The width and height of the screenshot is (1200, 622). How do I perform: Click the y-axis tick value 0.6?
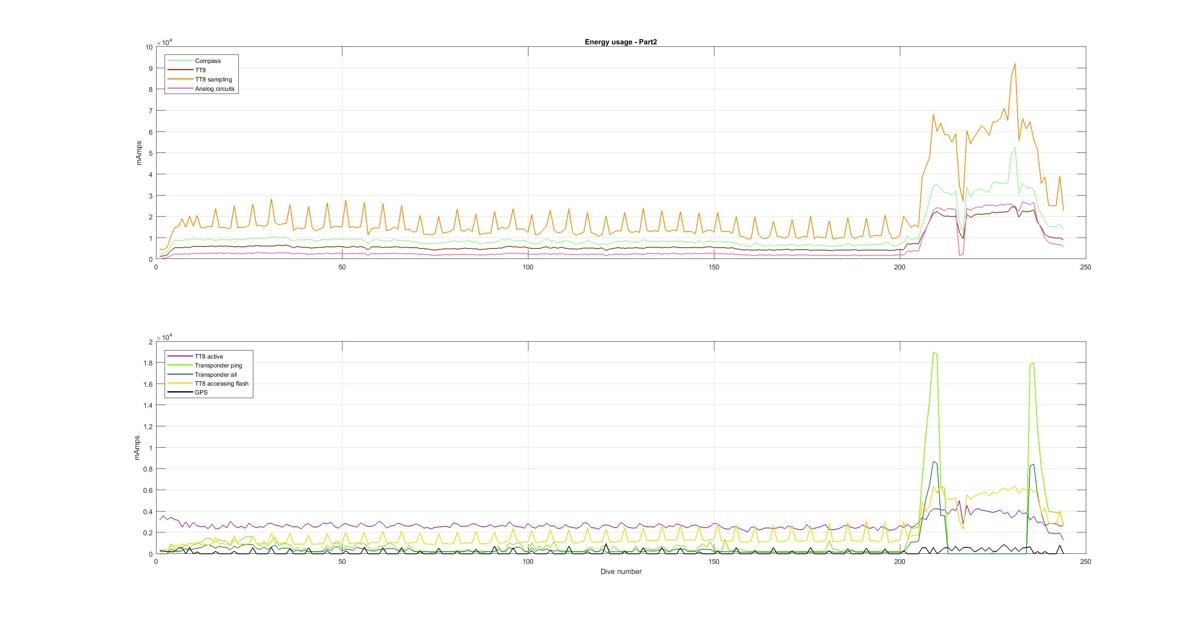point(147,490)
